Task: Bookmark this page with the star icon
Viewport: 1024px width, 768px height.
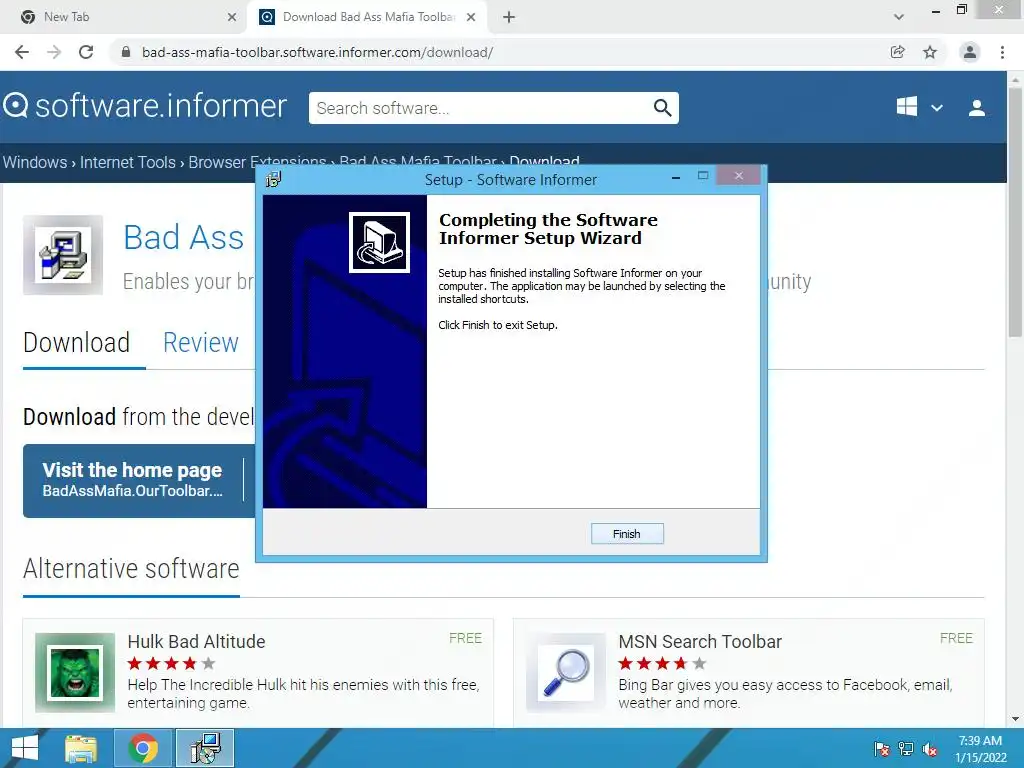Action: (x=930, y=52)
